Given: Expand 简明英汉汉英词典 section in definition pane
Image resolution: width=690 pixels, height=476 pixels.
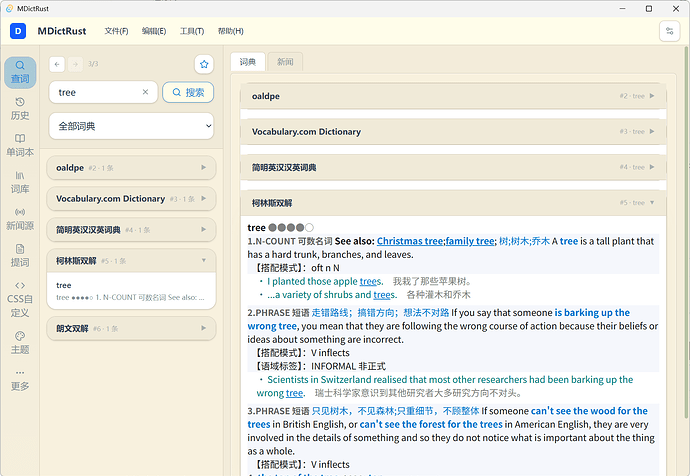Looking at the screenshot, I should click(x=453, y=167).
